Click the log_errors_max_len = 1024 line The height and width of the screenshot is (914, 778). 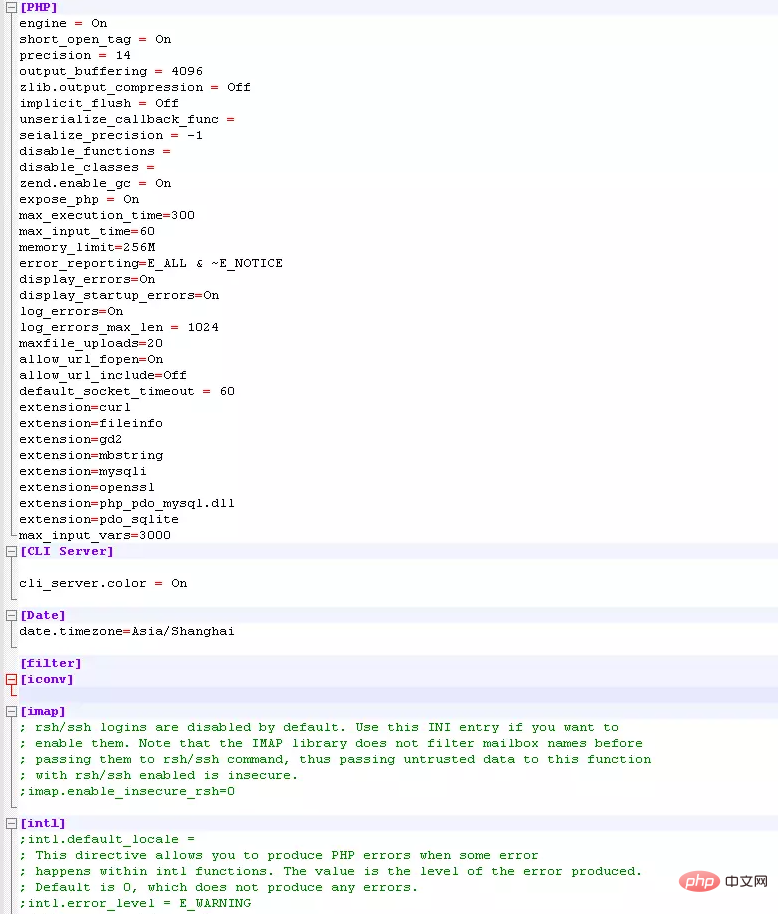[119, 328]
